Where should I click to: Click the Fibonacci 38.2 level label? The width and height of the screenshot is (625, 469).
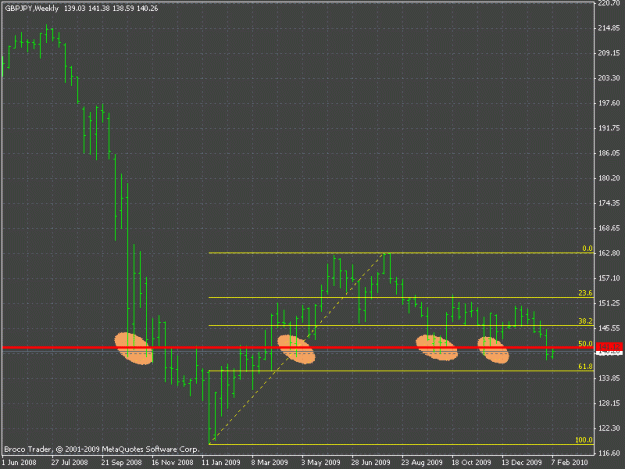pos(586,321)
